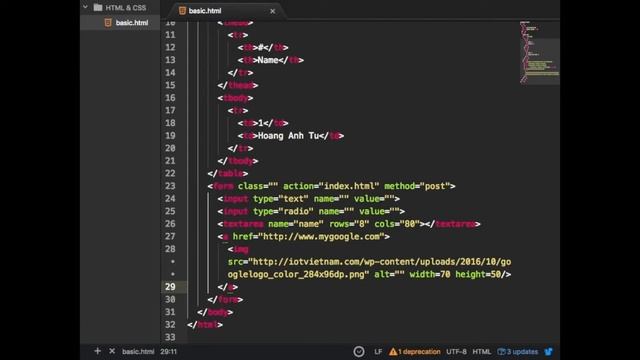Click the HTML file icon beside basic.html in sidebar
This screenshot has height=360, width=640.
(x=108, y=22)
